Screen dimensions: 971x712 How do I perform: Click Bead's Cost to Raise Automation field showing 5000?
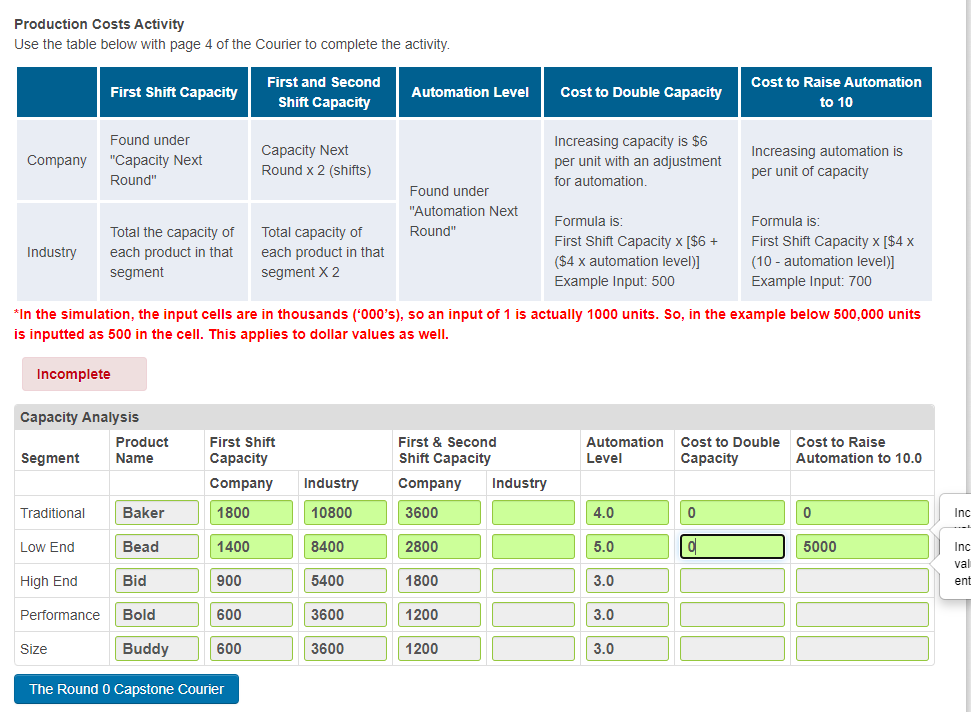click(860, 546)
